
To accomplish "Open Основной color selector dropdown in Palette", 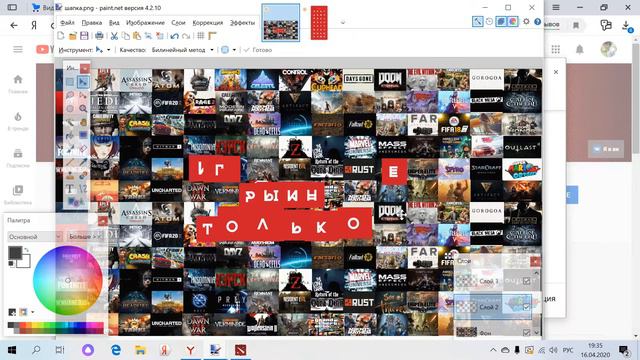I will click(x=35, y=236).
